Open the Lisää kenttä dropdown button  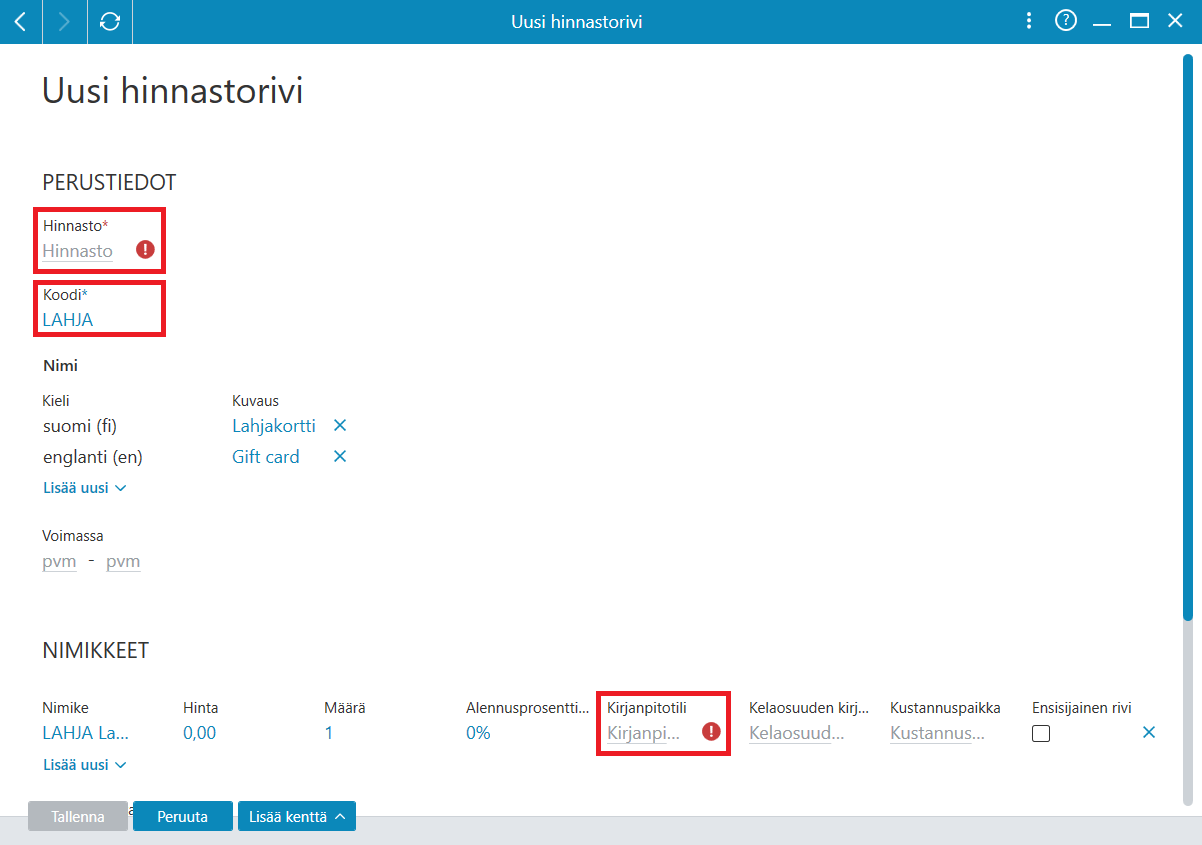[297, 816]
